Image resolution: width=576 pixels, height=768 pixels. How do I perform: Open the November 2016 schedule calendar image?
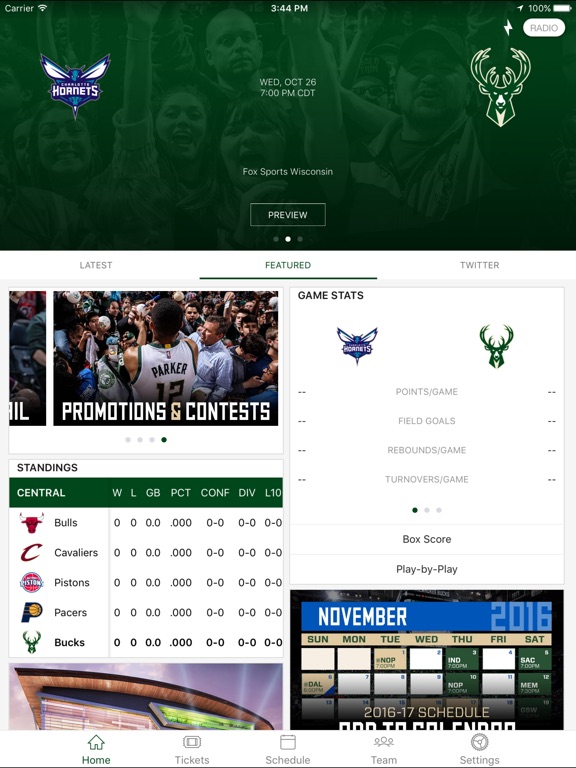pos(427,660)
